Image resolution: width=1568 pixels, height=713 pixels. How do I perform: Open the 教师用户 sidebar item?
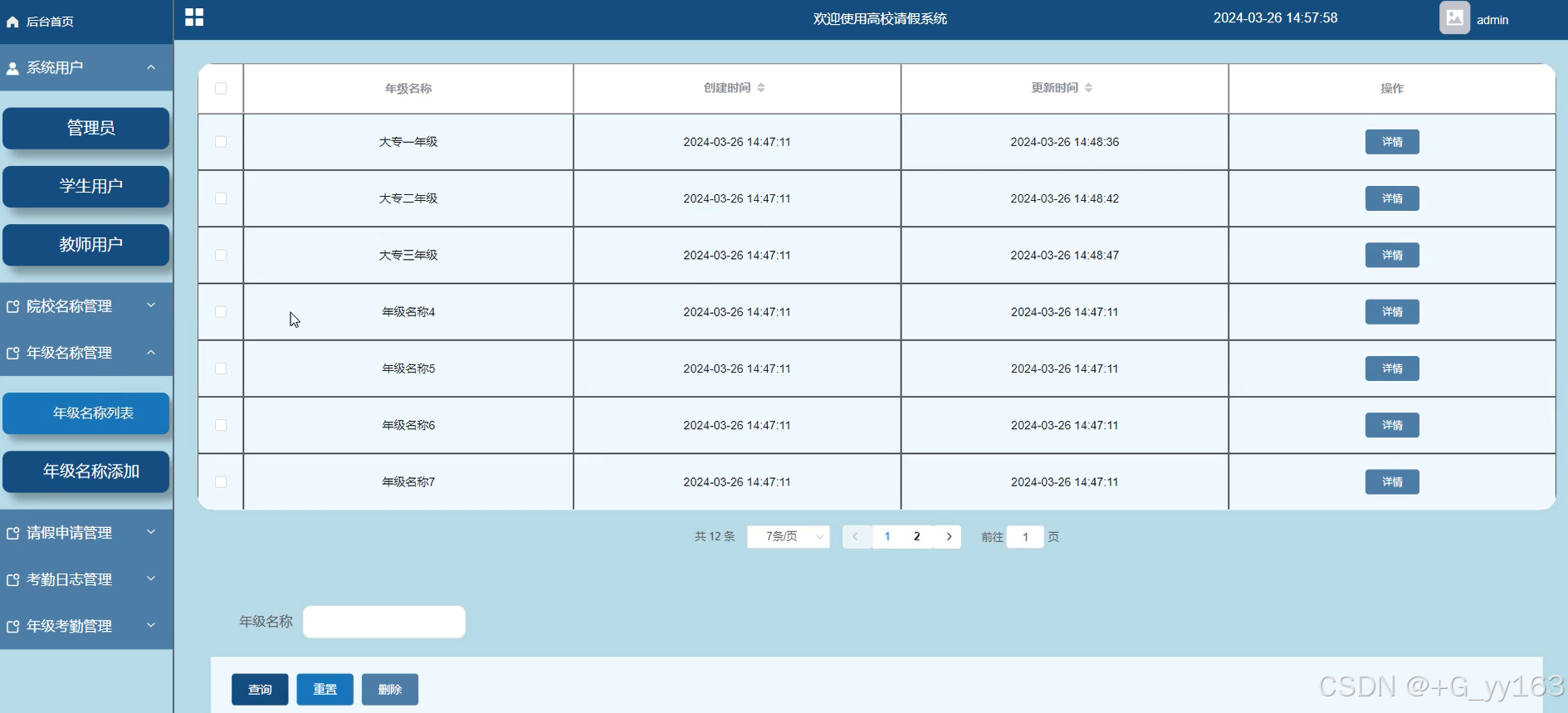86,244
